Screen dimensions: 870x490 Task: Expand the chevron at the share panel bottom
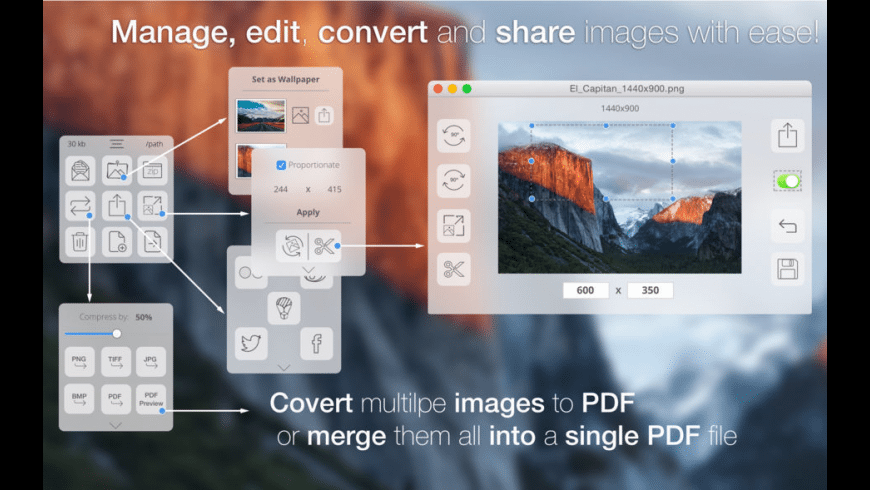[x=284, y=367]
